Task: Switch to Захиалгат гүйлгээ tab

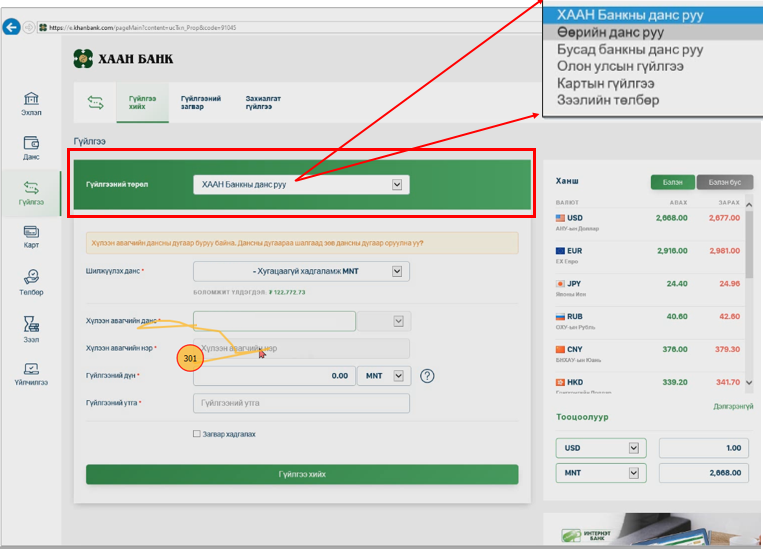Action: point(263,103)
